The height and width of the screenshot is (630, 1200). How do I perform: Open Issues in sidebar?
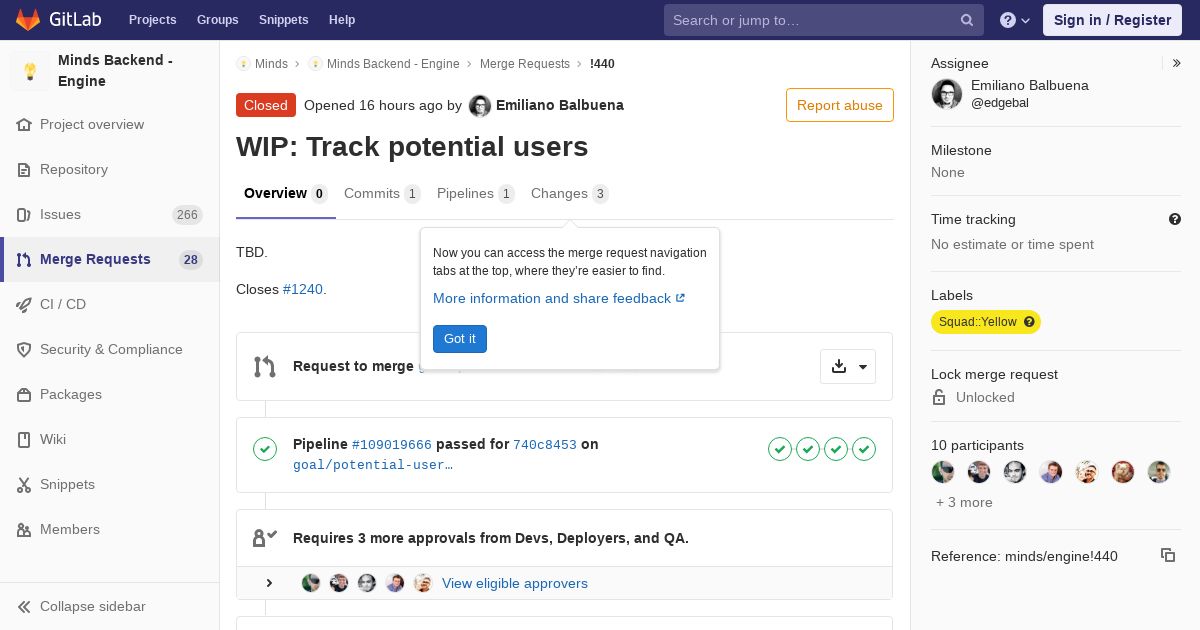[110, 214]
